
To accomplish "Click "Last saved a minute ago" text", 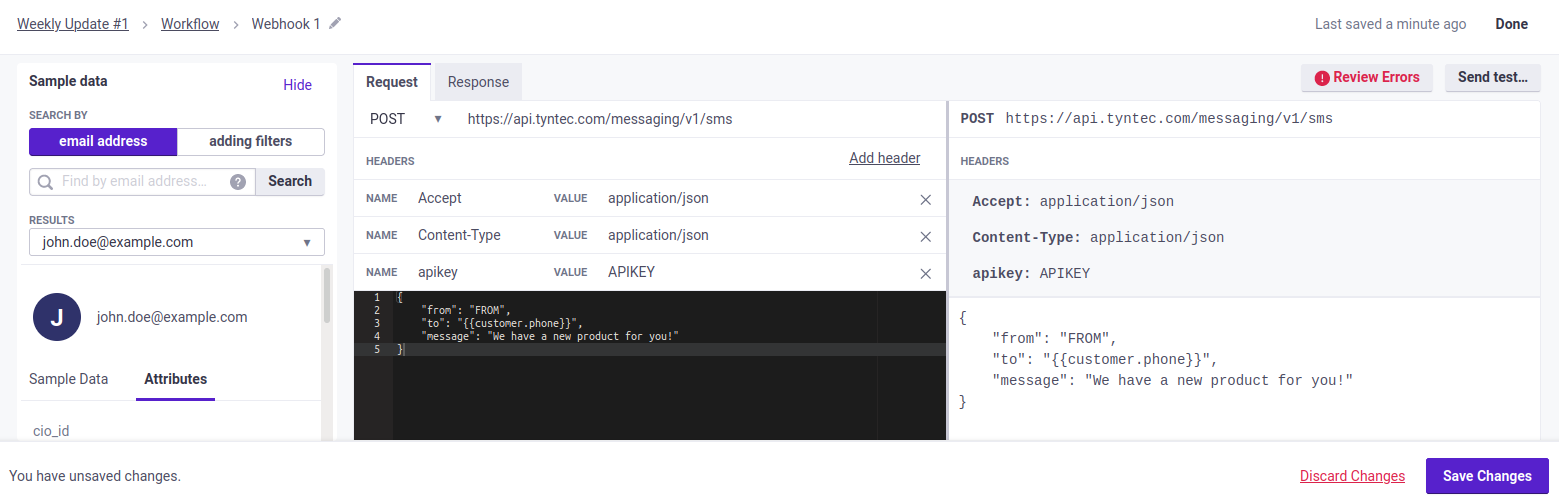I will [1391, 24].
